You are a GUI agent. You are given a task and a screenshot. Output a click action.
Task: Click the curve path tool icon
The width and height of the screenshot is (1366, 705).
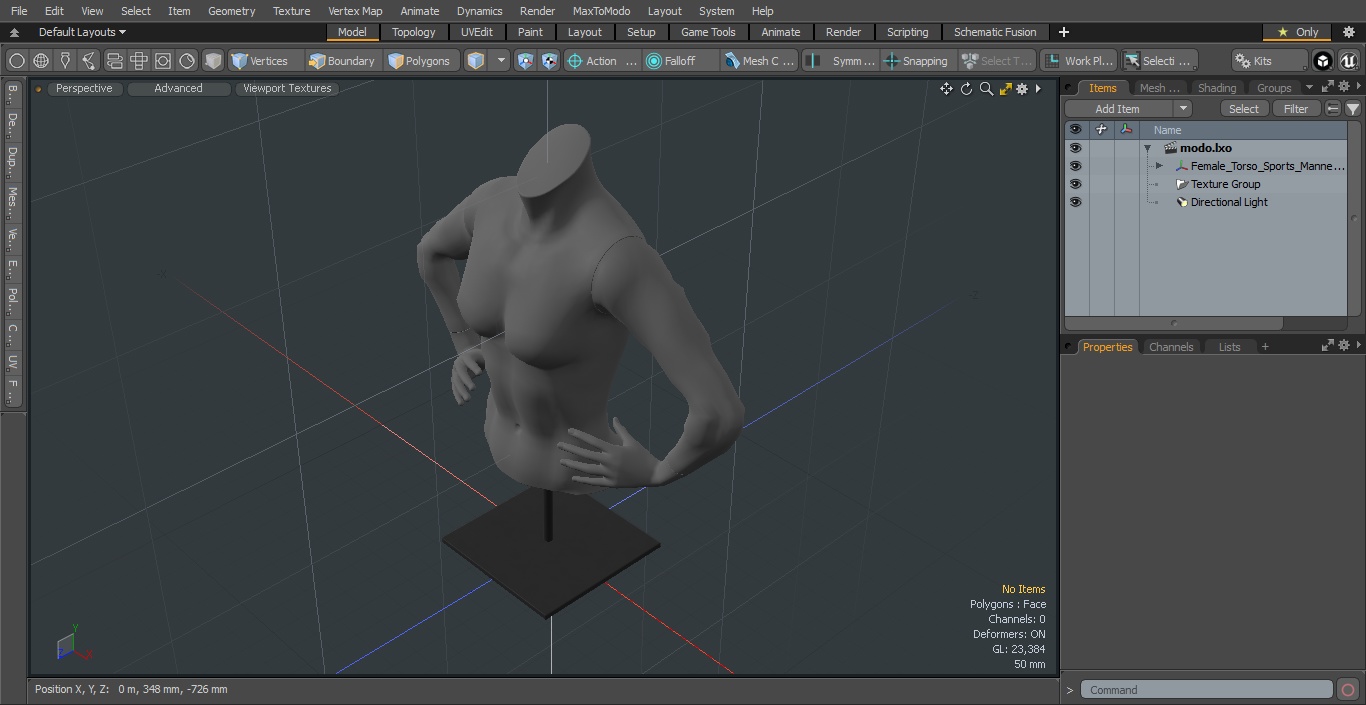click(x=89, y=61)
